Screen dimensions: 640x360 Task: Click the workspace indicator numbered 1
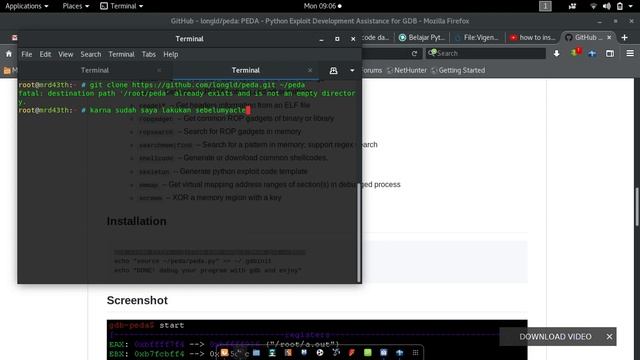pos(545,6)
